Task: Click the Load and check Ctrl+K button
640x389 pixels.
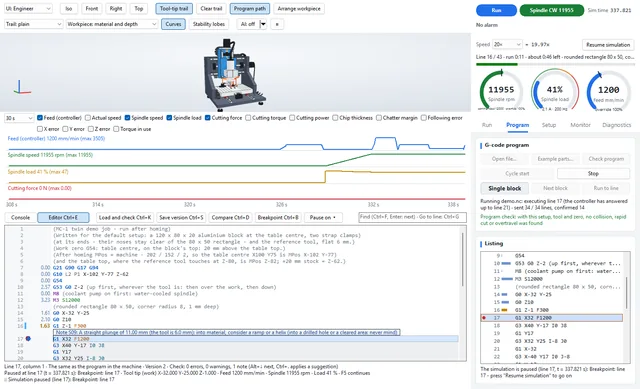Action: pyautogui.click(x=125, y=218)
